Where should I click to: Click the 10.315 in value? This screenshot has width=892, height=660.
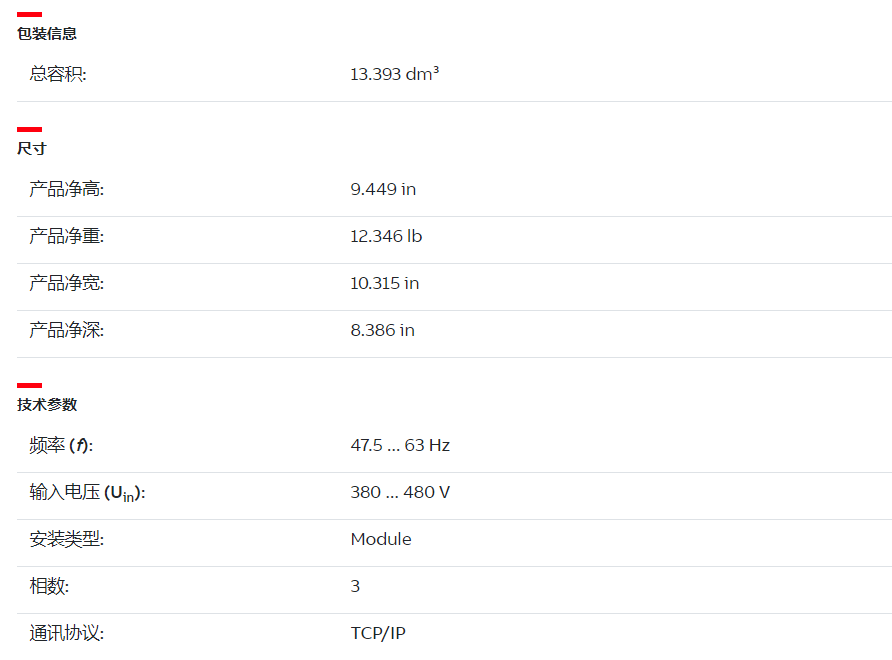[x=385, y=283]
